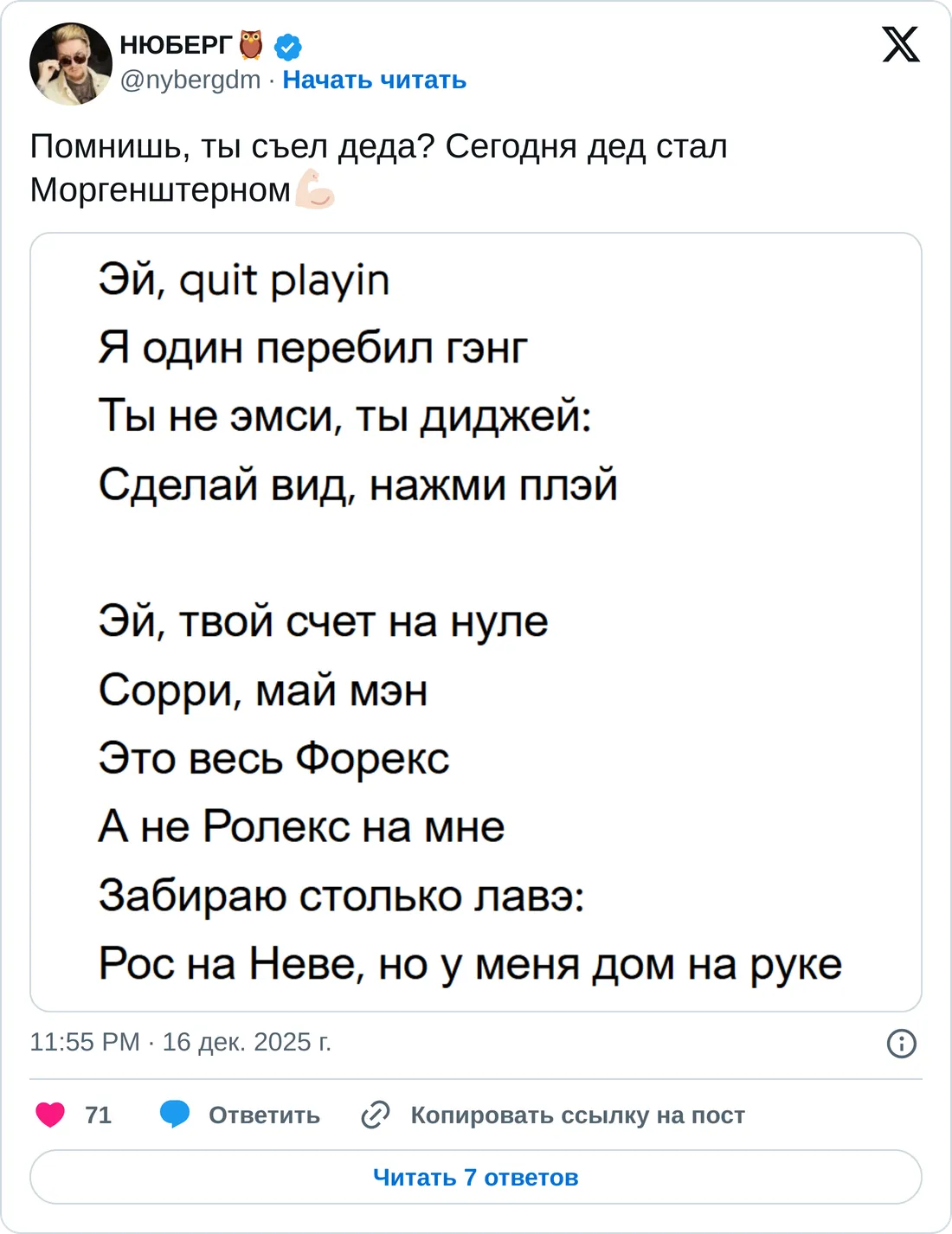Click the blue verified badge next to НЮБЕРГ

tap(286, 48)
